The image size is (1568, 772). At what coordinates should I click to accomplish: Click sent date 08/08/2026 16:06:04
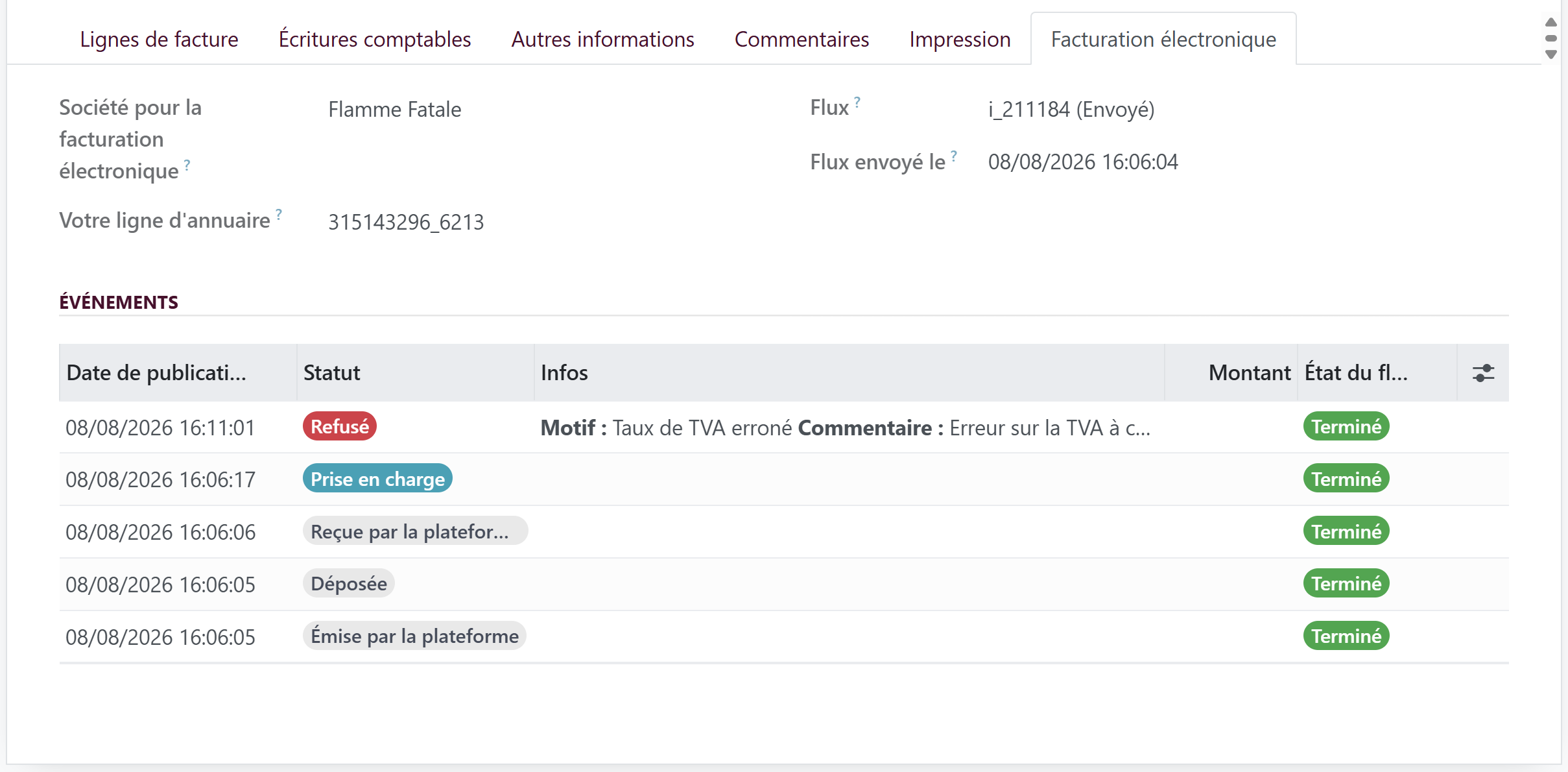tap(1083, 162)
